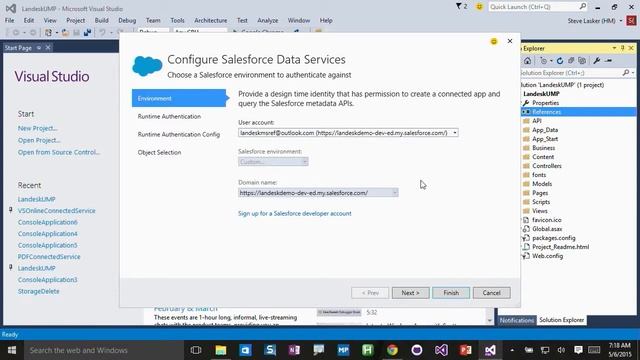The height and width of the screenshot is (360, 640).
Task: Pin the Solution Explorer panel
Action: (622, 48)
